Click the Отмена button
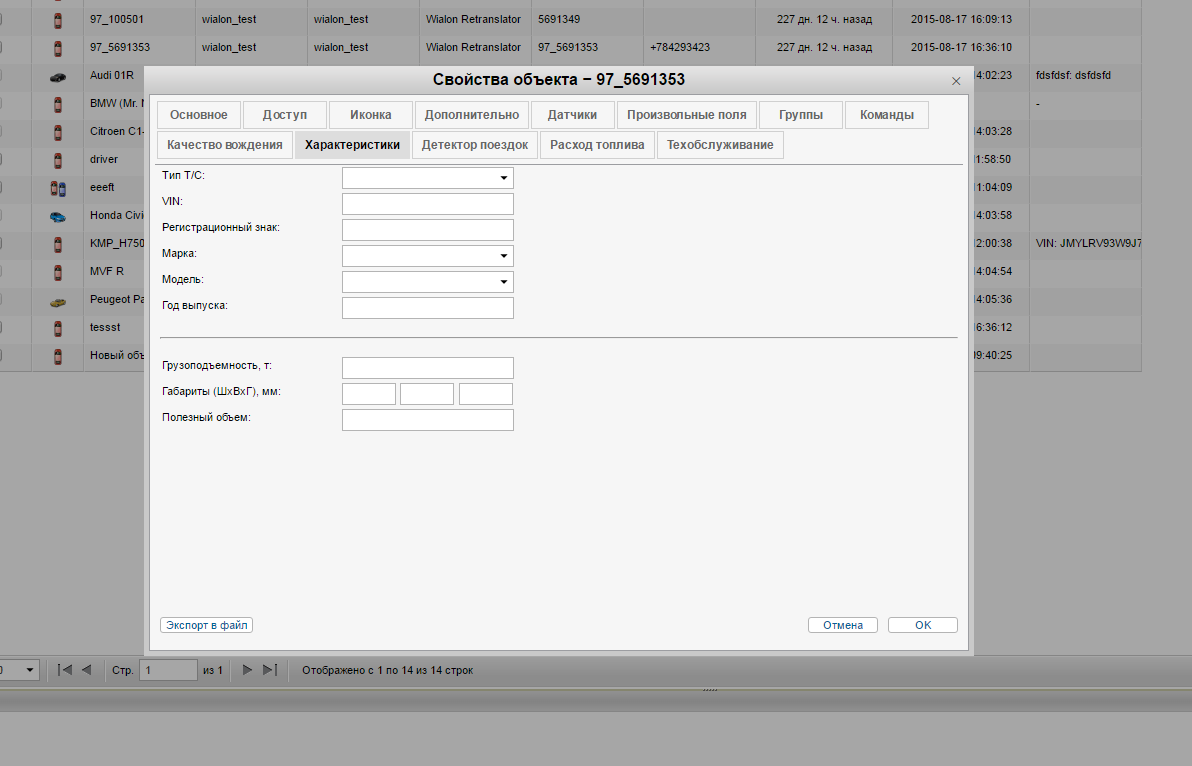Image resolution: width=1192 pixels, height=766 pixels. point(842,625)
